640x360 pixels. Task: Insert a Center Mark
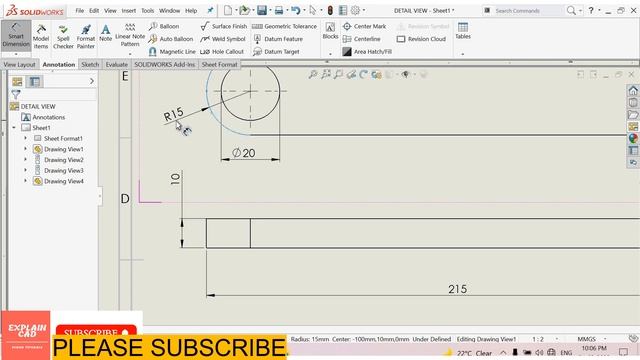[364, 26]
